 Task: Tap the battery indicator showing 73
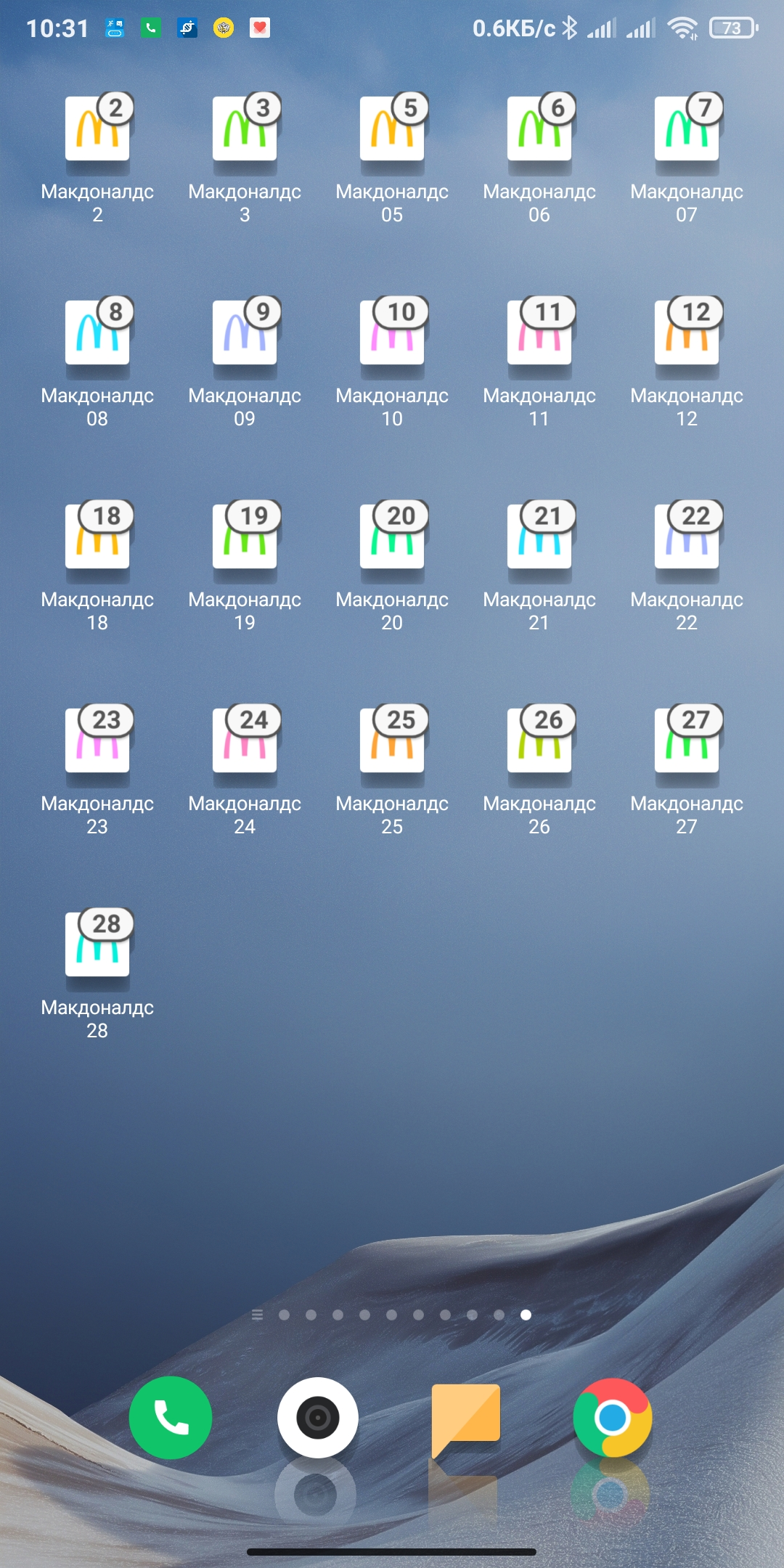[734, 28]
